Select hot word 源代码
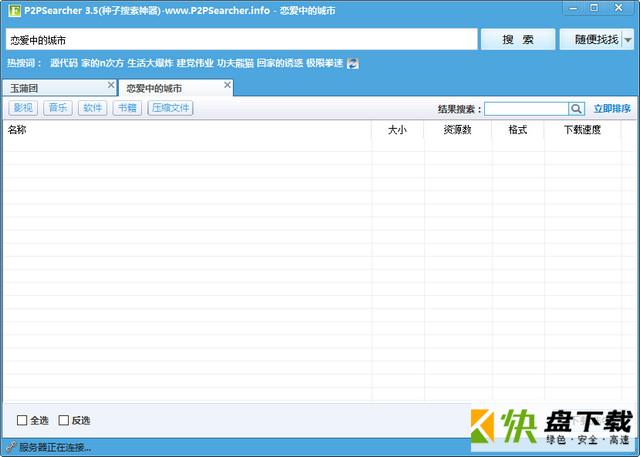This screenshot has height=457, width=640. (64, 63)
